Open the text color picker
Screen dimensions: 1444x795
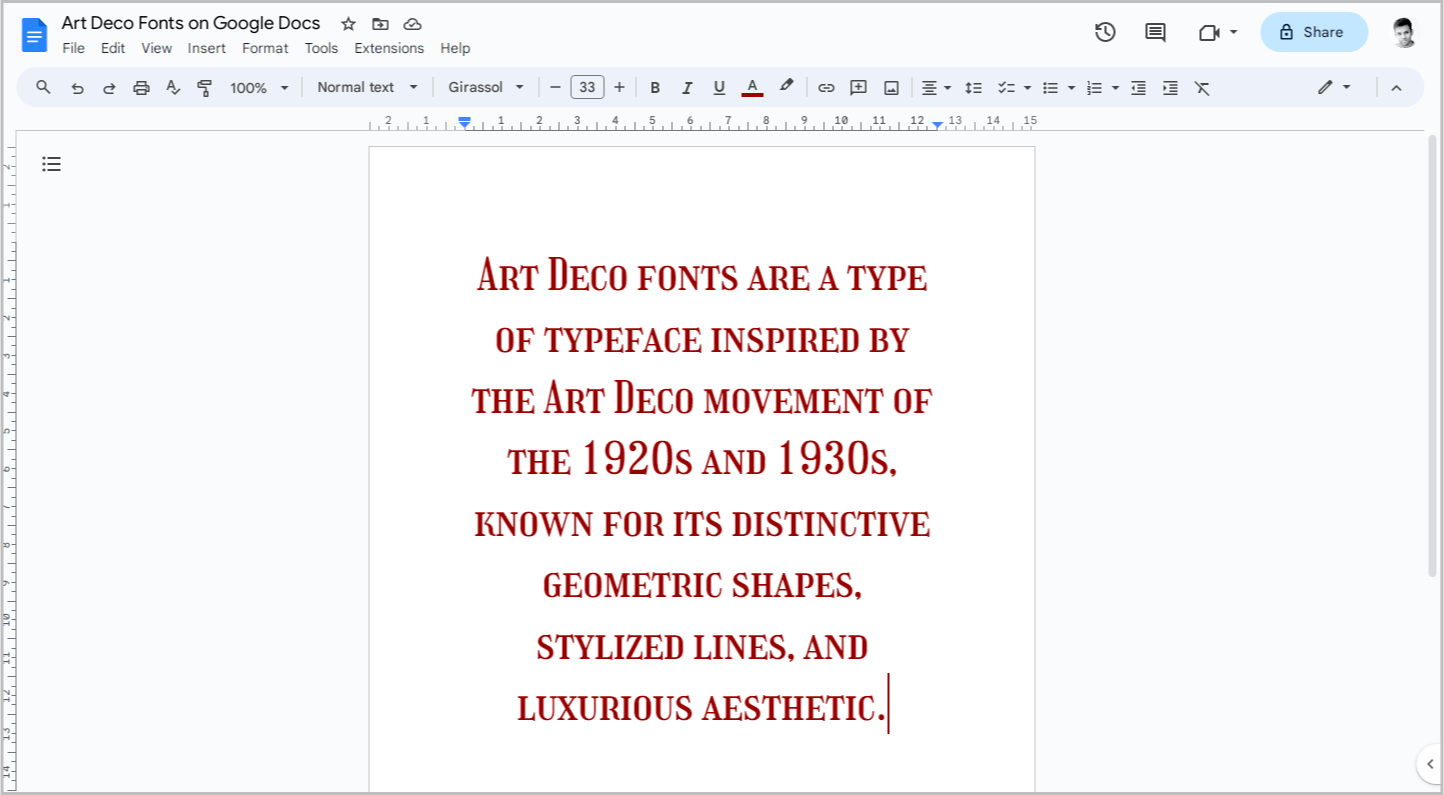752,87
